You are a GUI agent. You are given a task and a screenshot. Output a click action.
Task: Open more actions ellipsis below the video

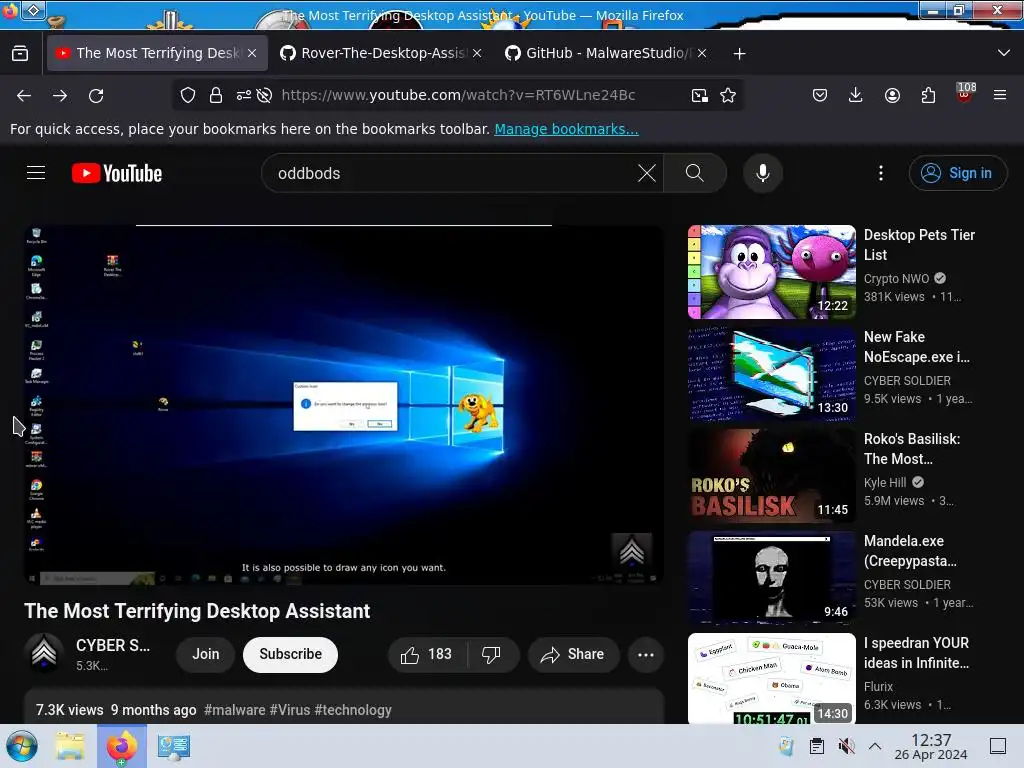[646, 654]
